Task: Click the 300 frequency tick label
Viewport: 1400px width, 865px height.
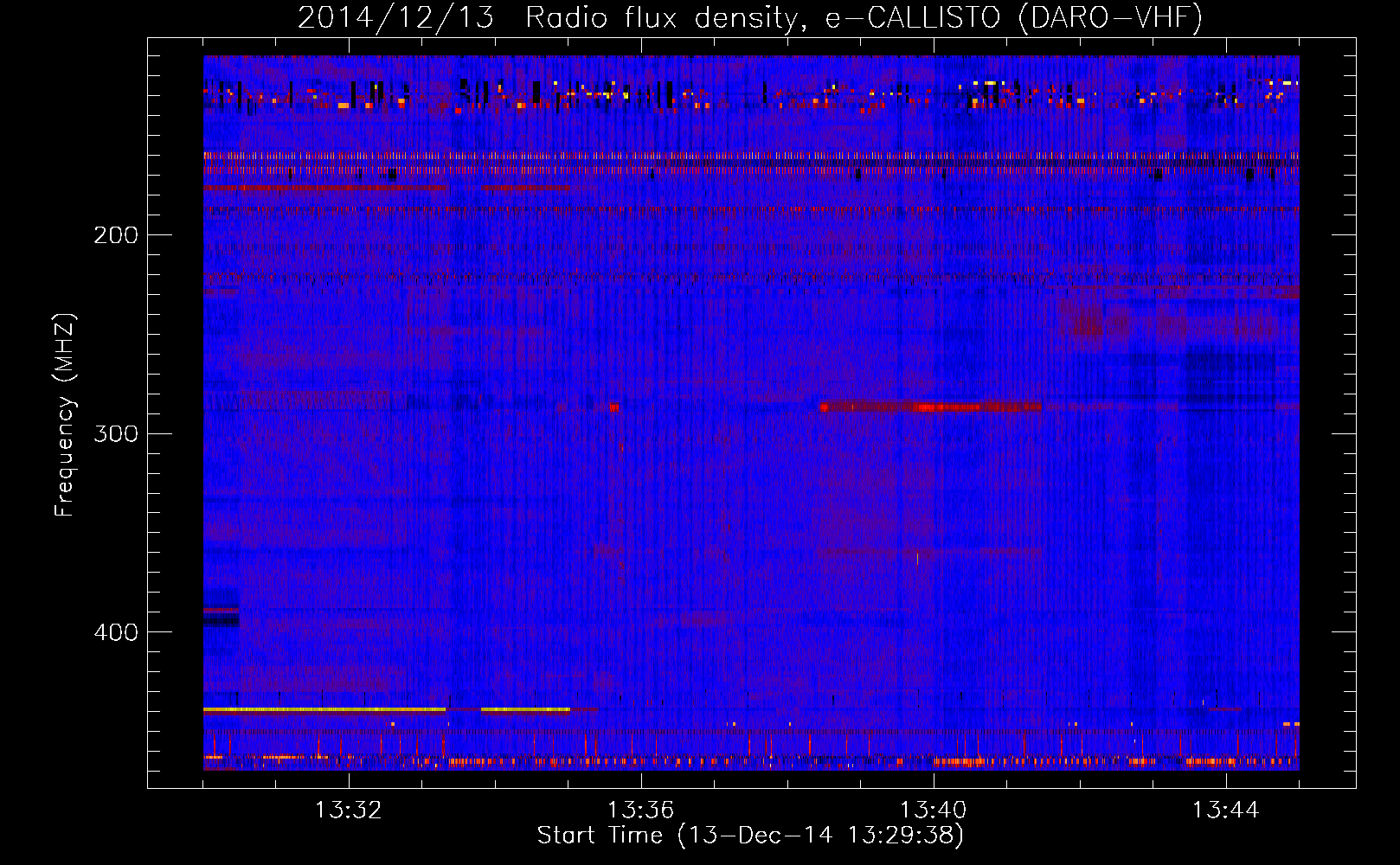Action: point(116,433)
